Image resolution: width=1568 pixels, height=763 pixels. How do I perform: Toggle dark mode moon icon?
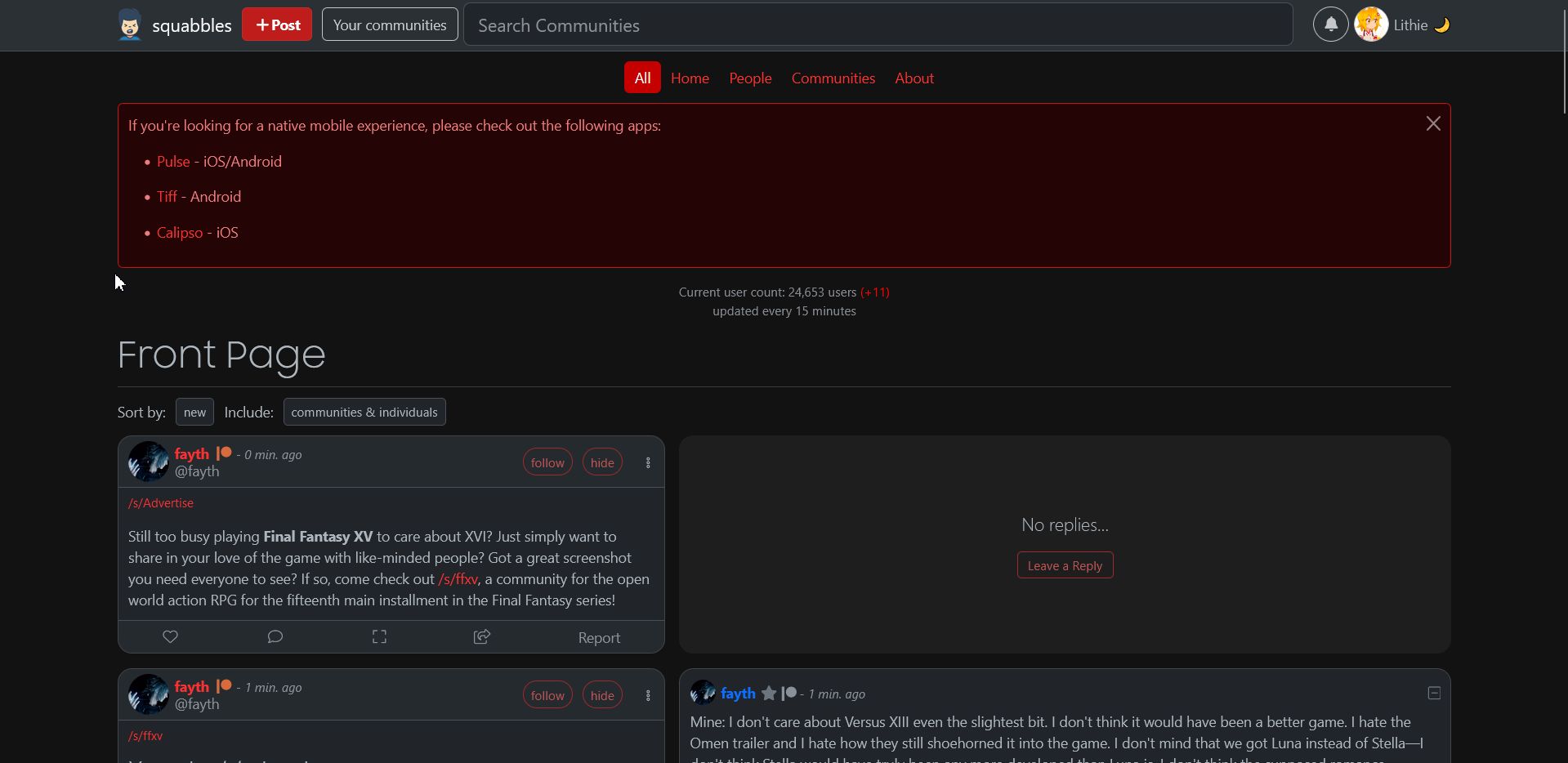1442,25
